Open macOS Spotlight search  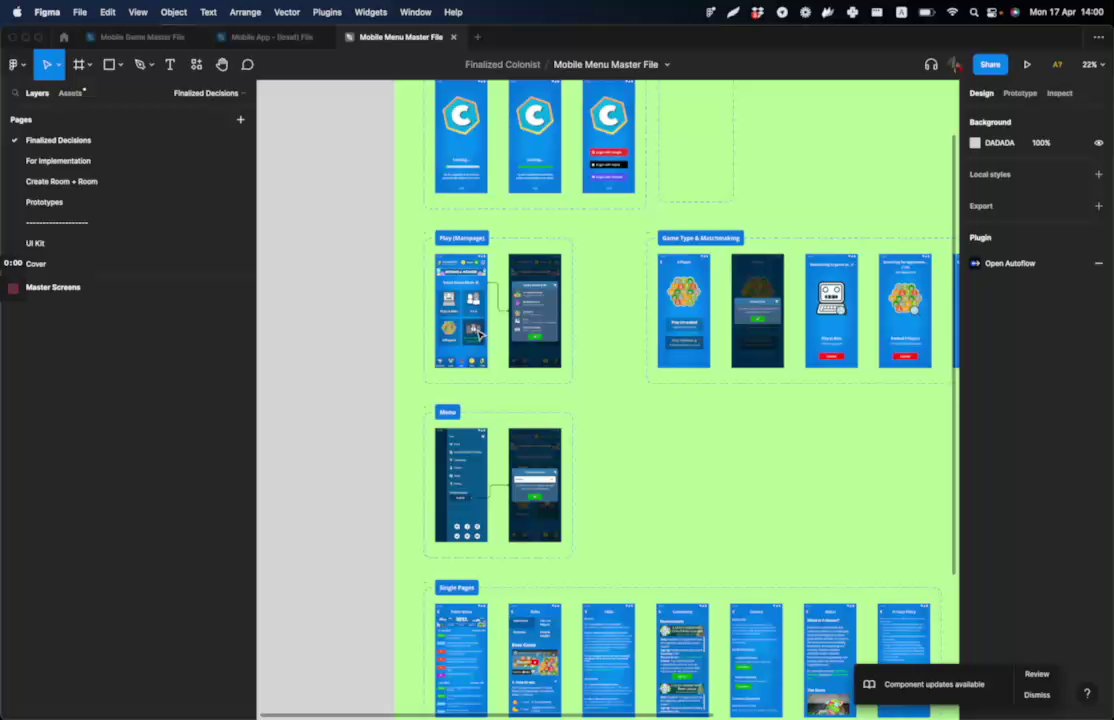click(x=974, y=12)
